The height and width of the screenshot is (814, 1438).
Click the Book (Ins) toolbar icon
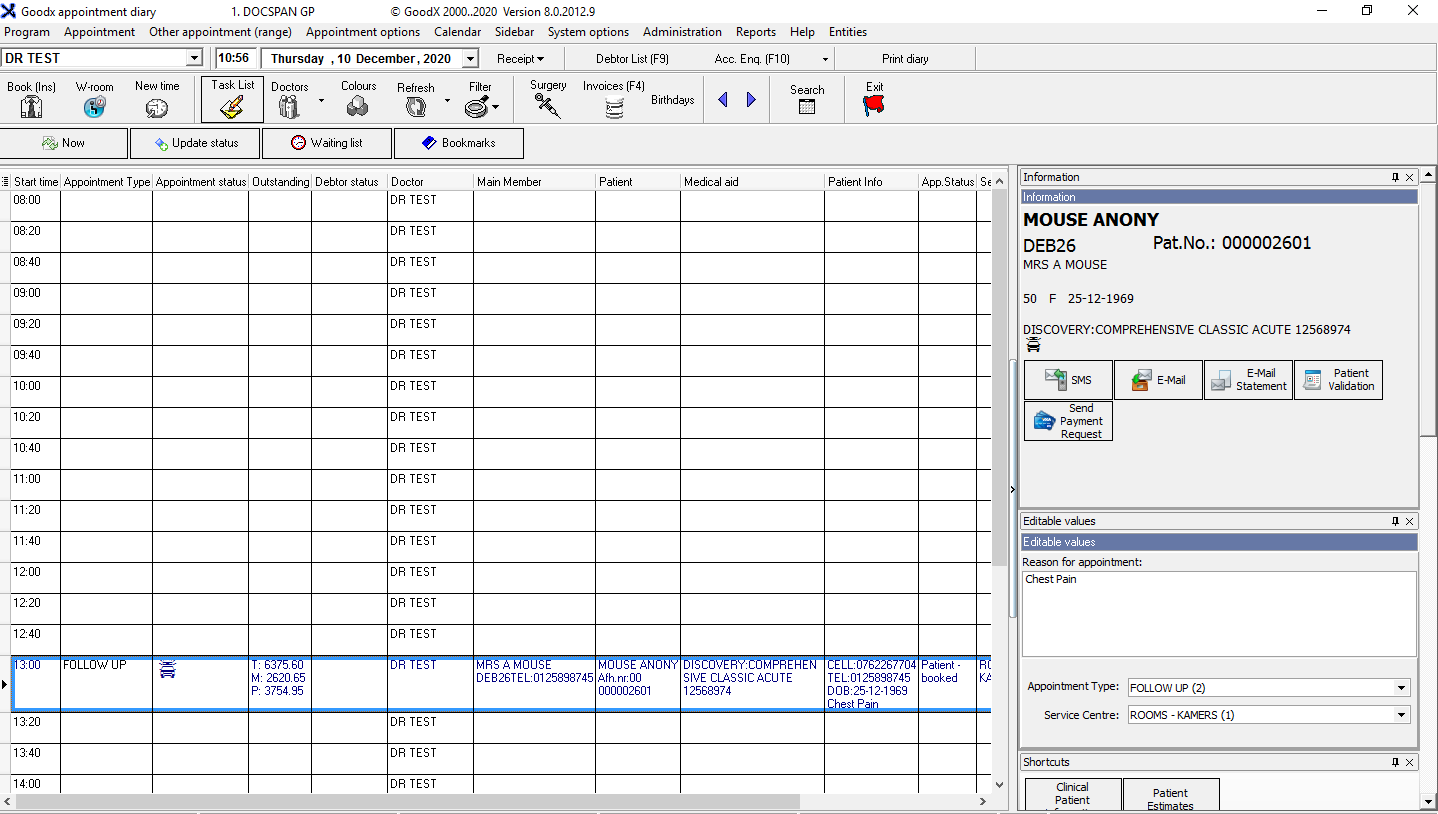click(x=31, y=107)
